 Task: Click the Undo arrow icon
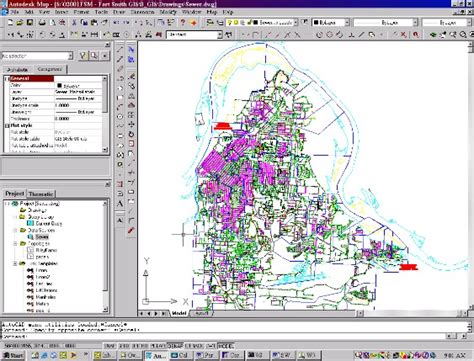[116, 22]
